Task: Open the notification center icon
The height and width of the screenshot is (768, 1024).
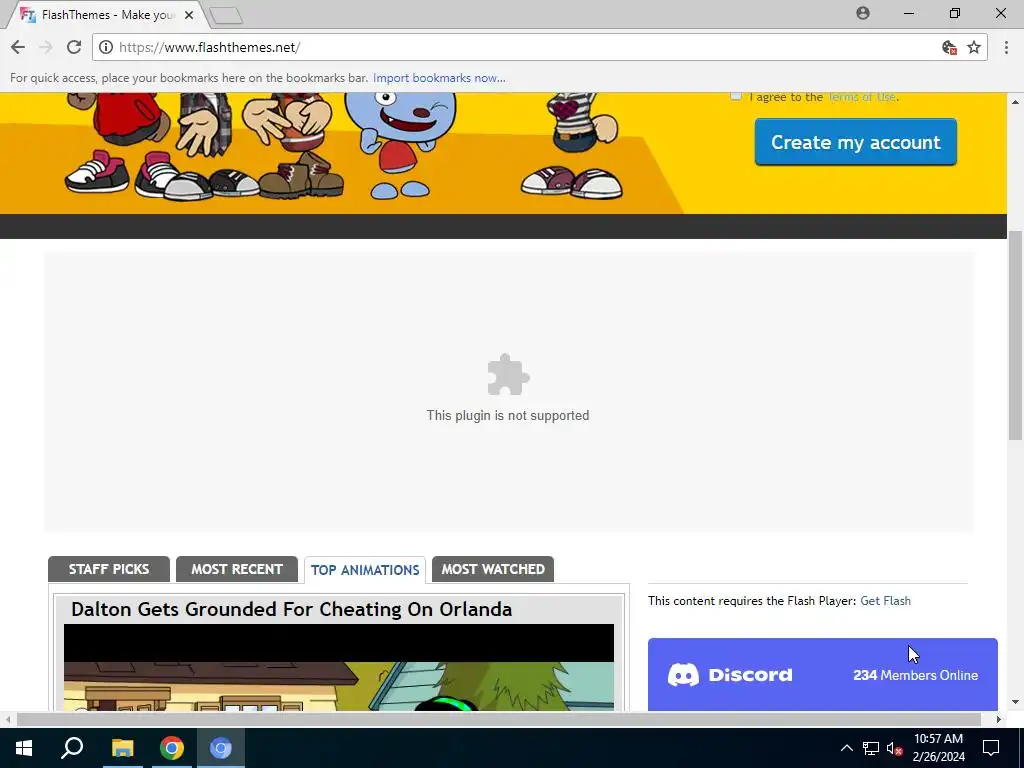Action: (991, 748)
